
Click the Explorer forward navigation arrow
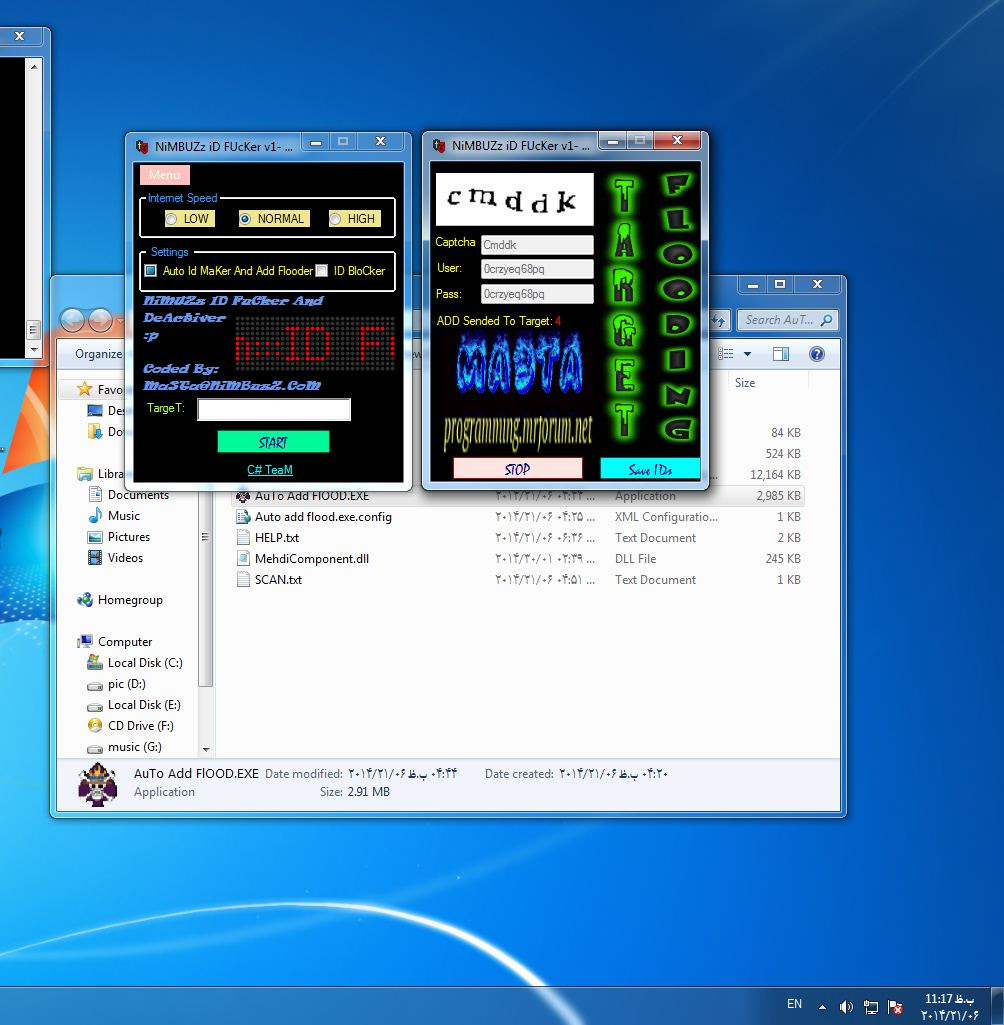click(100, 320)
